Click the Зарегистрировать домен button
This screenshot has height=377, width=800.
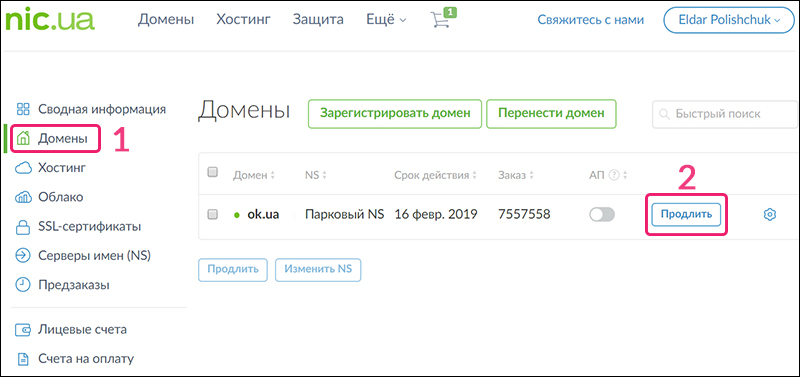[x=395, y=113]
